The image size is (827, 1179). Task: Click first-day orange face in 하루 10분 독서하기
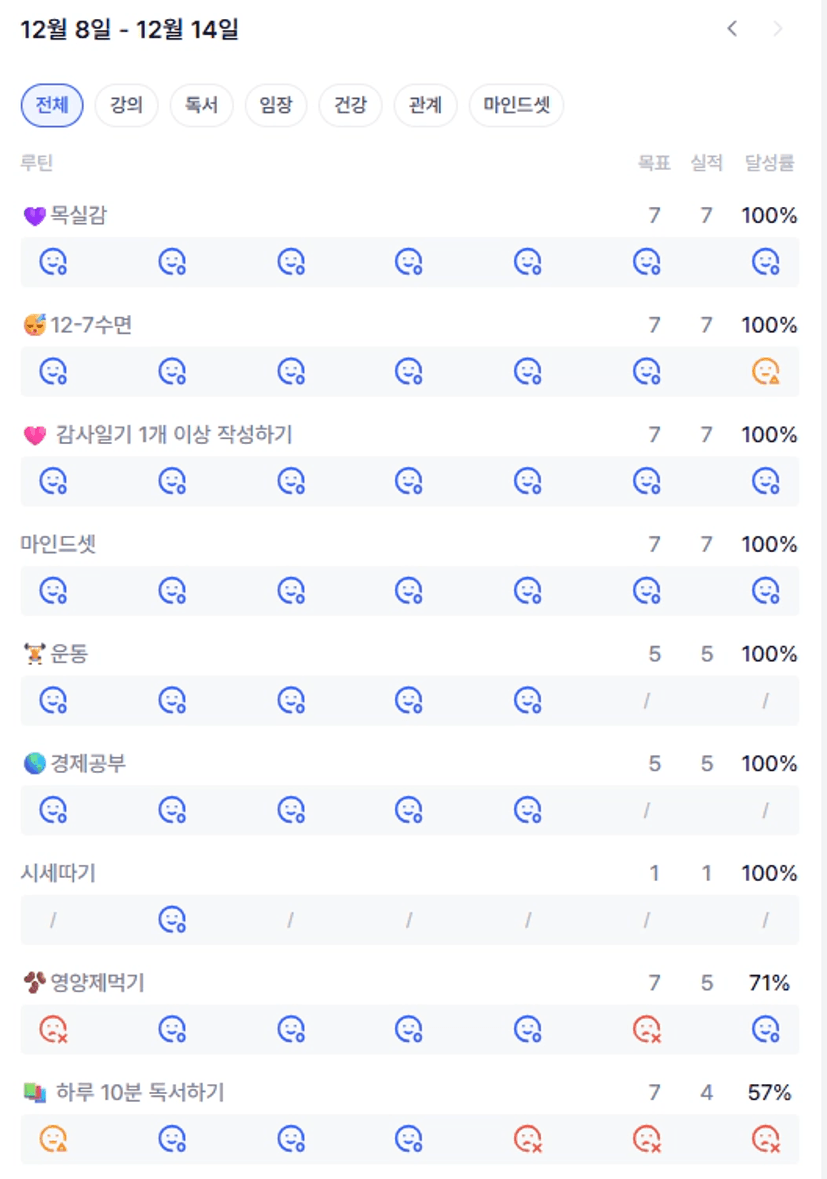[53, 1139]
